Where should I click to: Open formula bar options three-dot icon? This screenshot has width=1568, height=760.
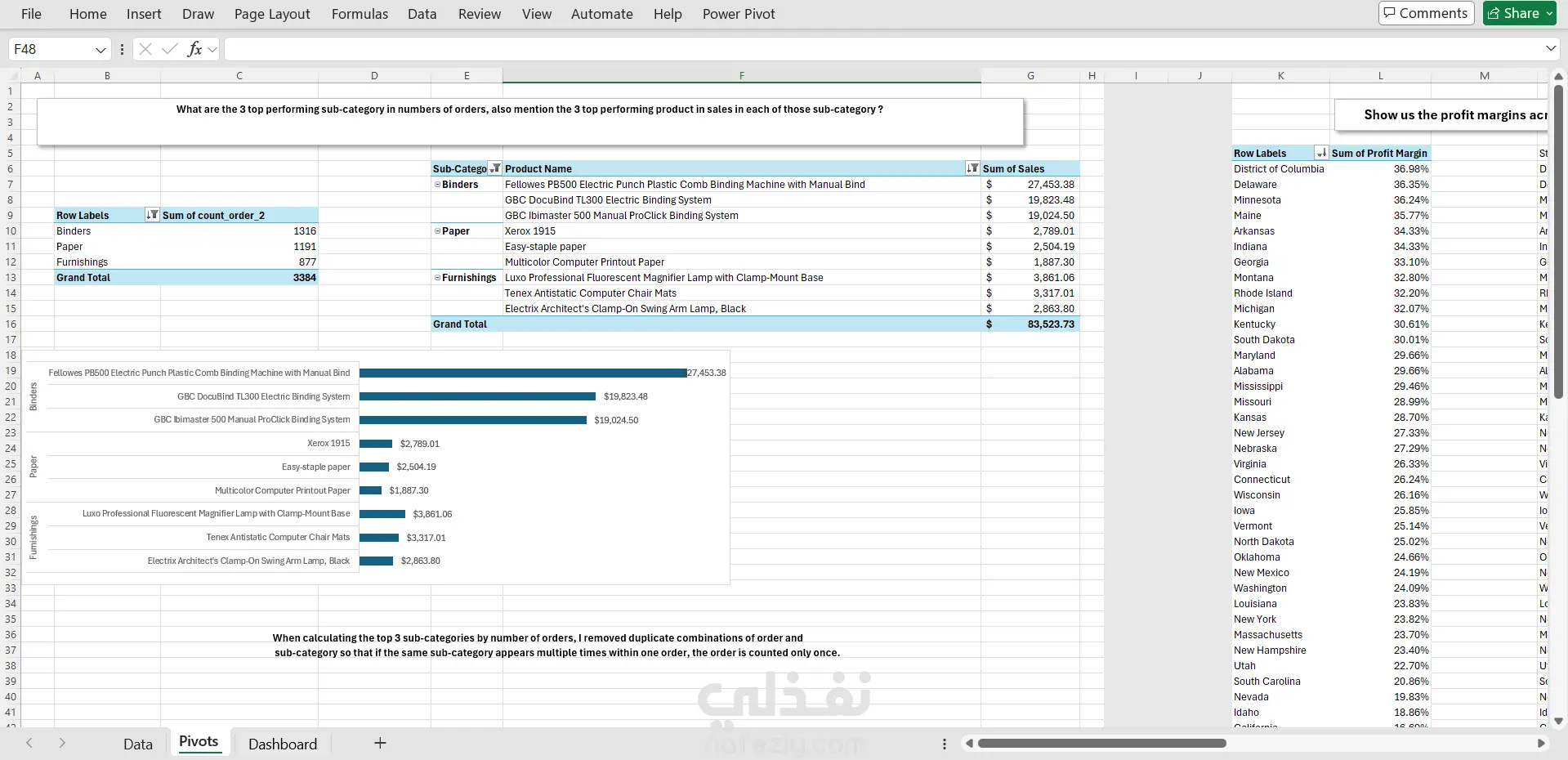(122, 49)
